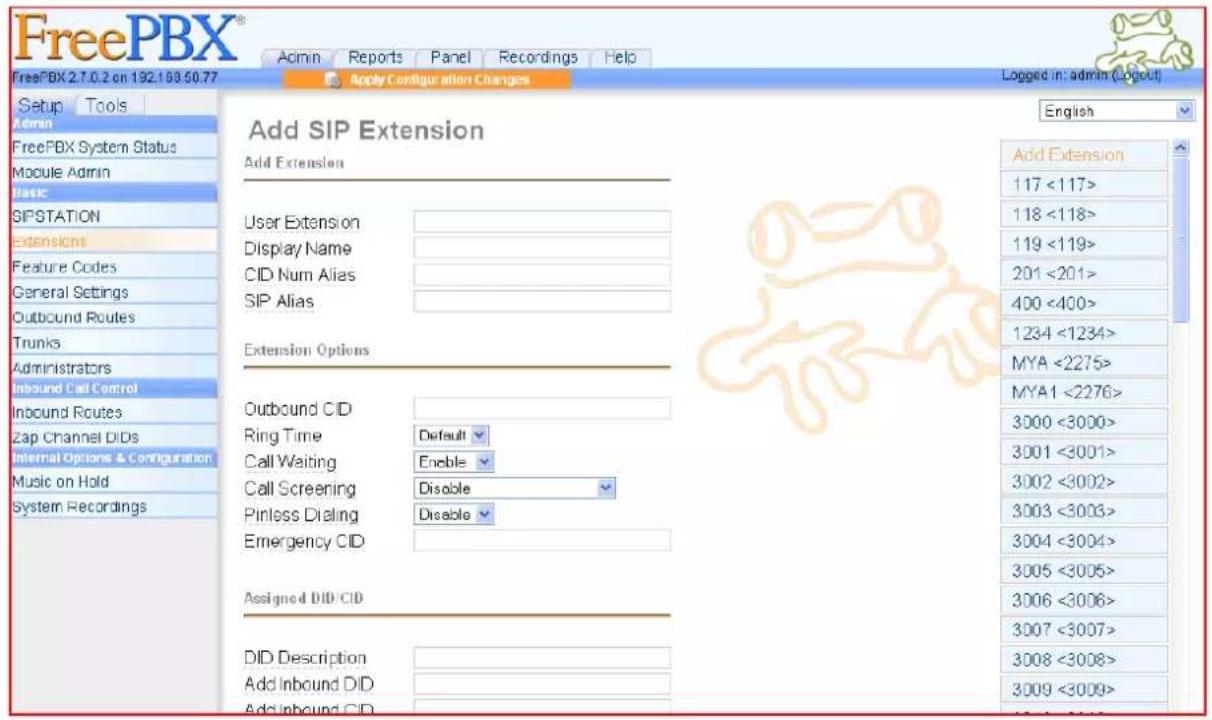Screen dimensions: 1212x720
Task: Select extension 3006 <3006>
Action: [x=1083, y=600]
